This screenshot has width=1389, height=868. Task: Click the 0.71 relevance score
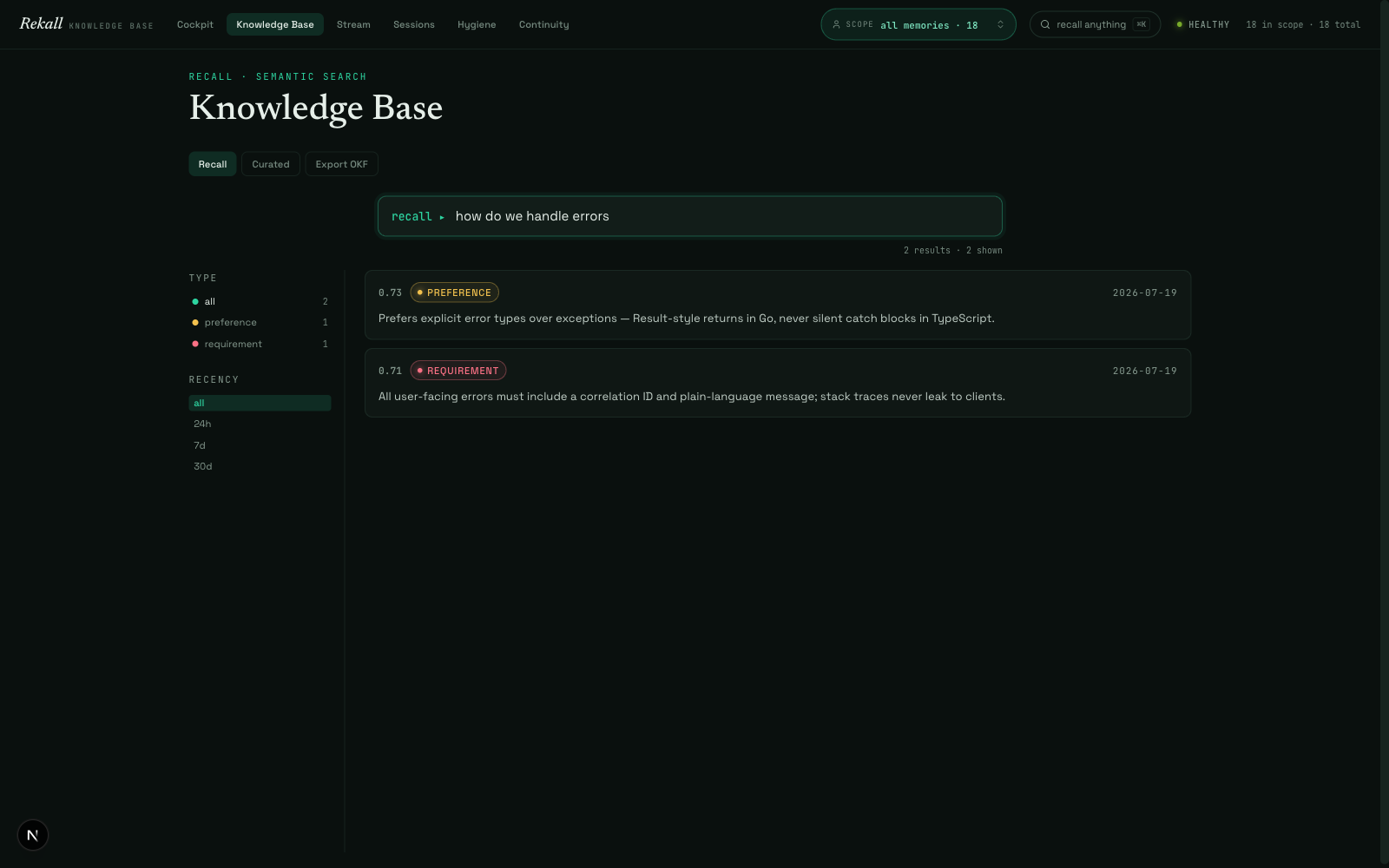coord(390,371)
